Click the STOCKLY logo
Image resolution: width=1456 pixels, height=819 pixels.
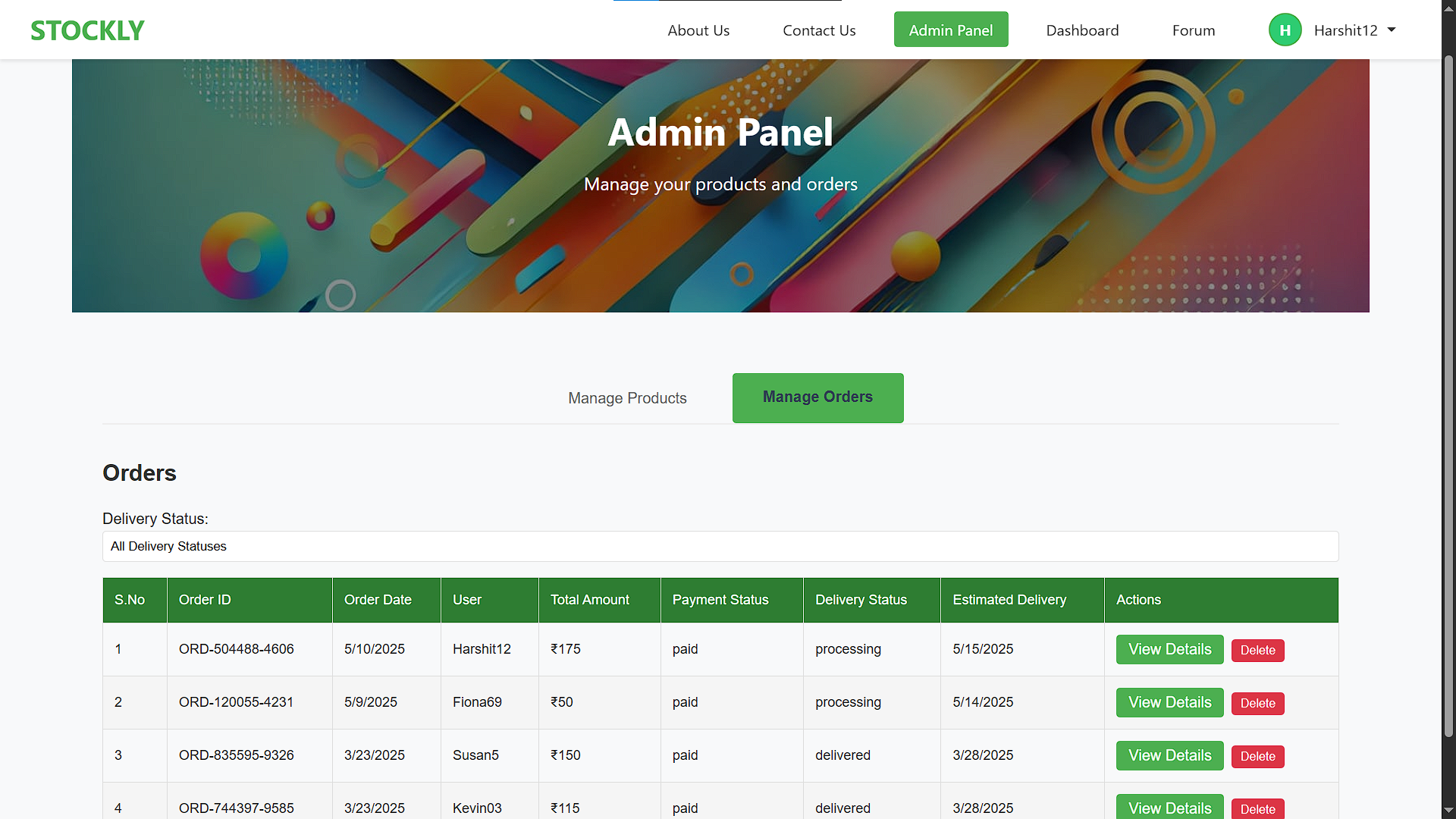point(87,30)
